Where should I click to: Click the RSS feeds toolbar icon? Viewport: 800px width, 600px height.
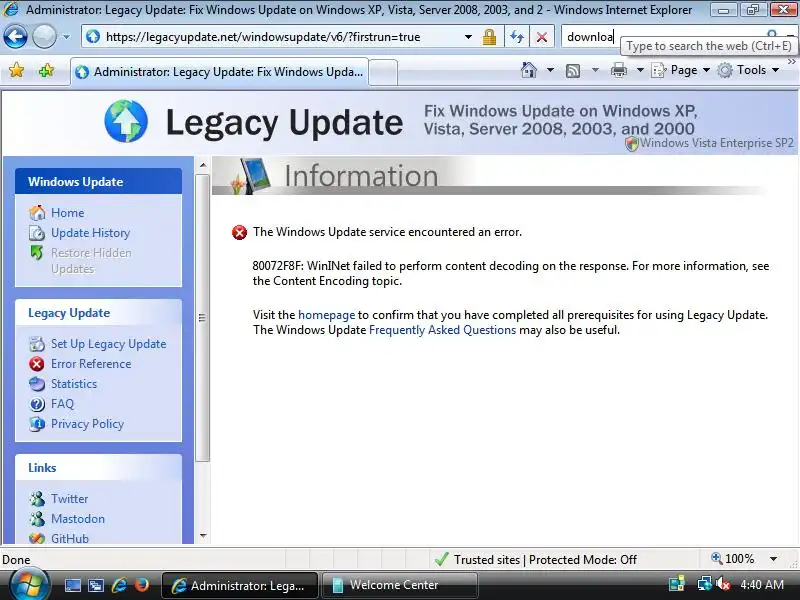point(573,70)
